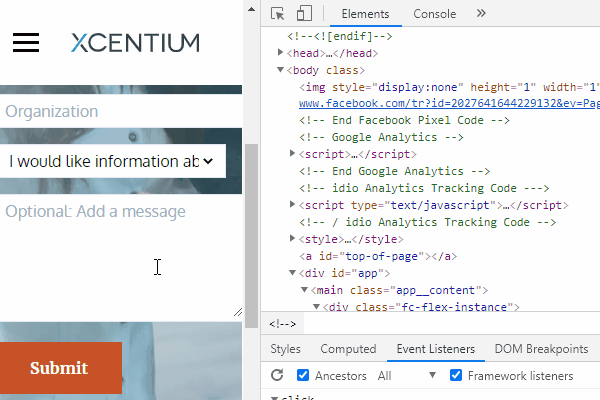Image resolution: width=600 pixels, height=400 pixels.
Task: Expand the style element node
Action: (292, 238)
